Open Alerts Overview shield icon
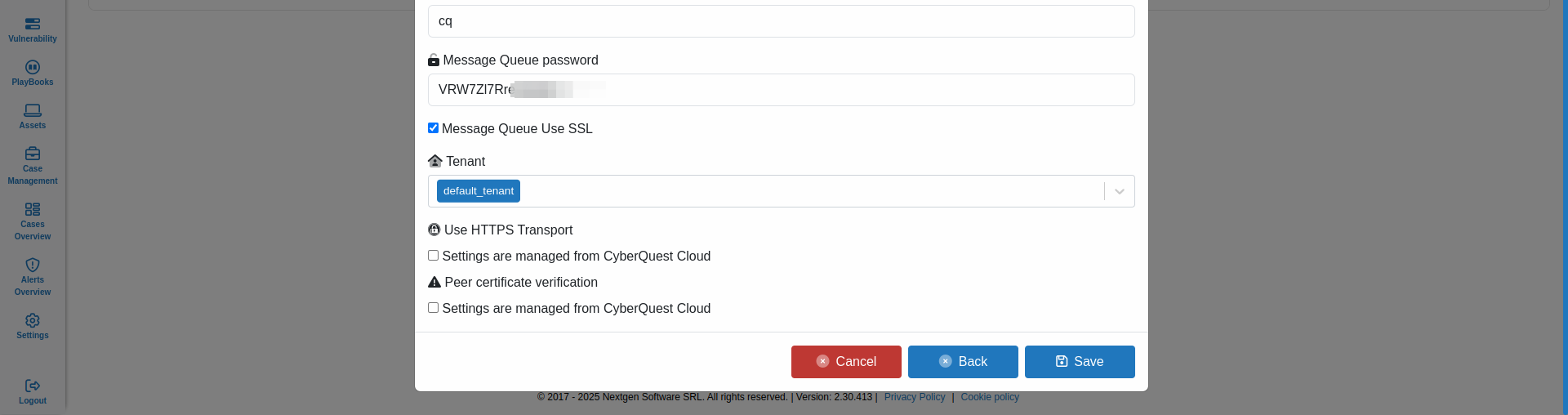 pos(33,266)
